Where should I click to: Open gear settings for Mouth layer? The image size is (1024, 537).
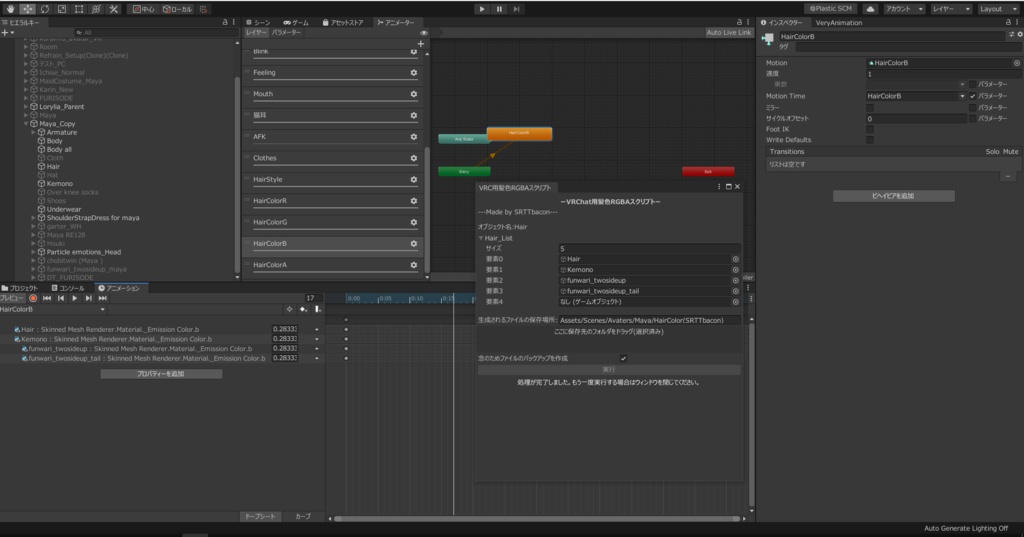[x=413, y=94]
